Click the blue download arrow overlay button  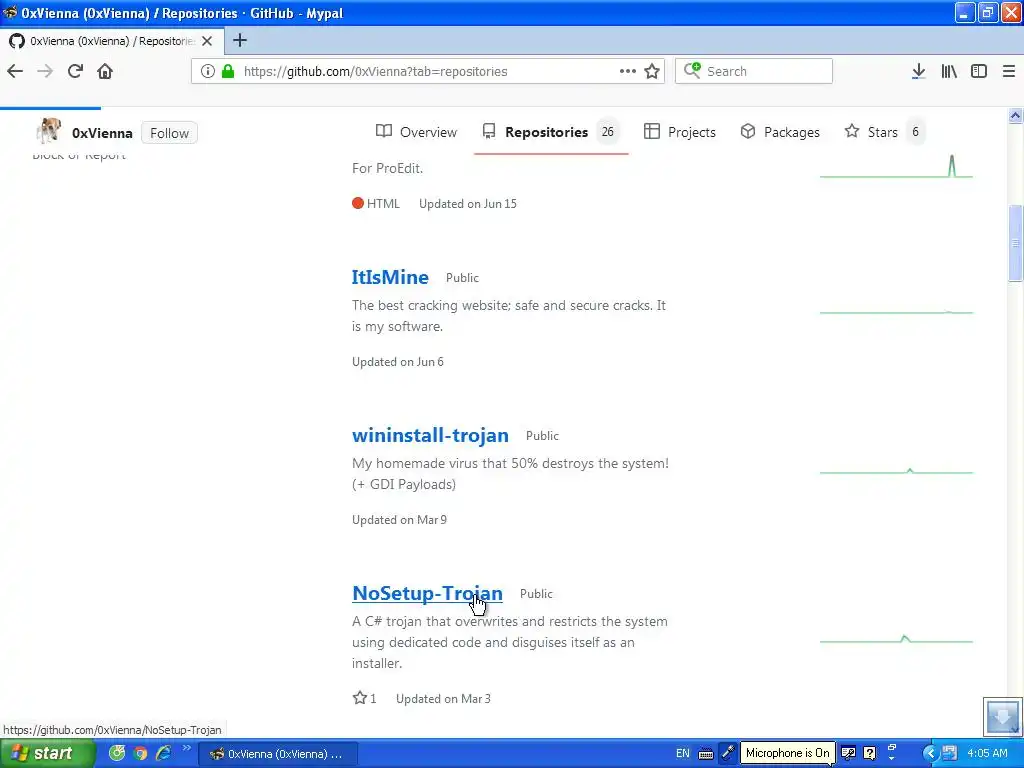point(1002,716)
